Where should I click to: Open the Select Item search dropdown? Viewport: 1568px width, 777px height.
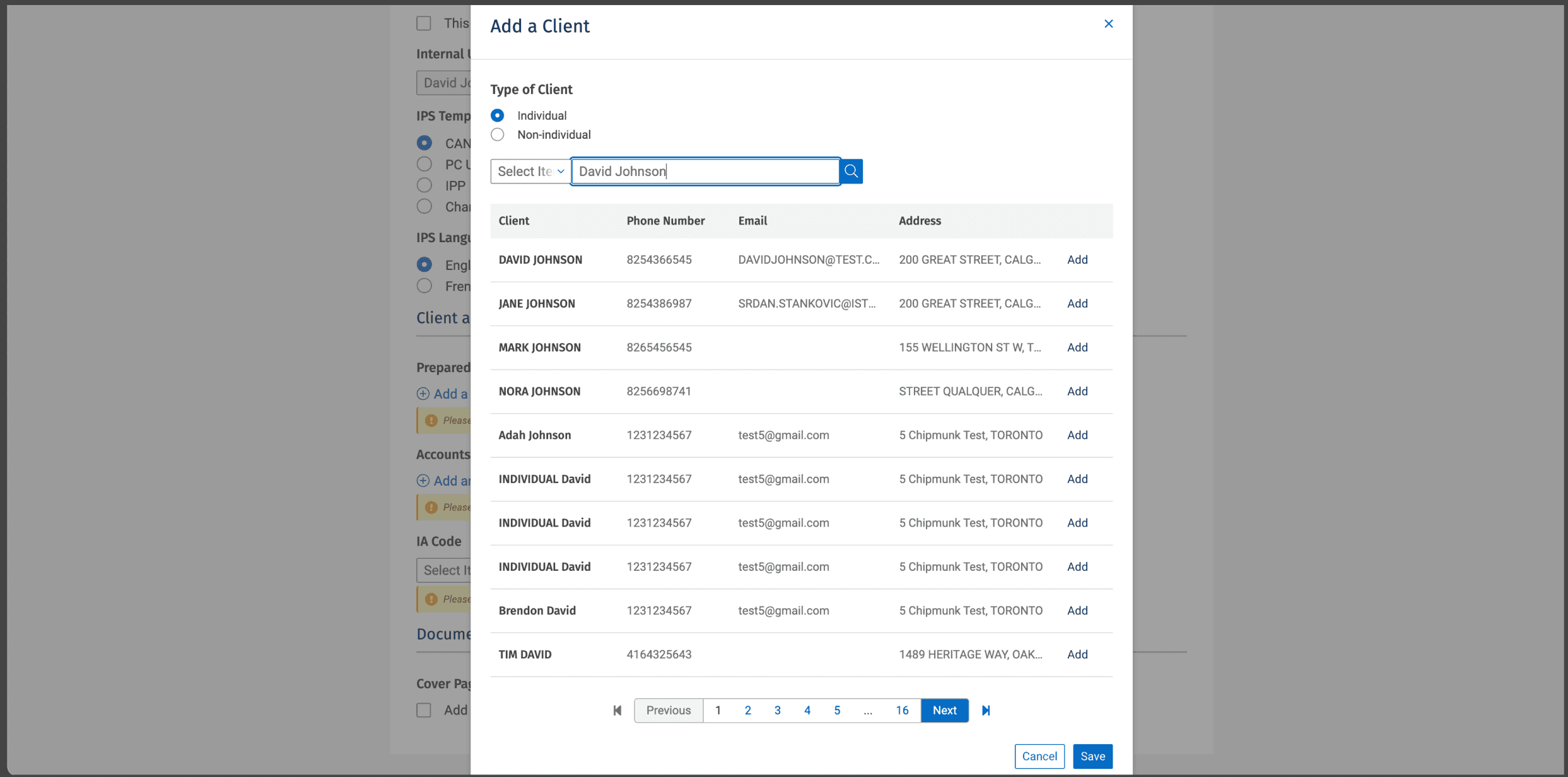click(530, 171)
